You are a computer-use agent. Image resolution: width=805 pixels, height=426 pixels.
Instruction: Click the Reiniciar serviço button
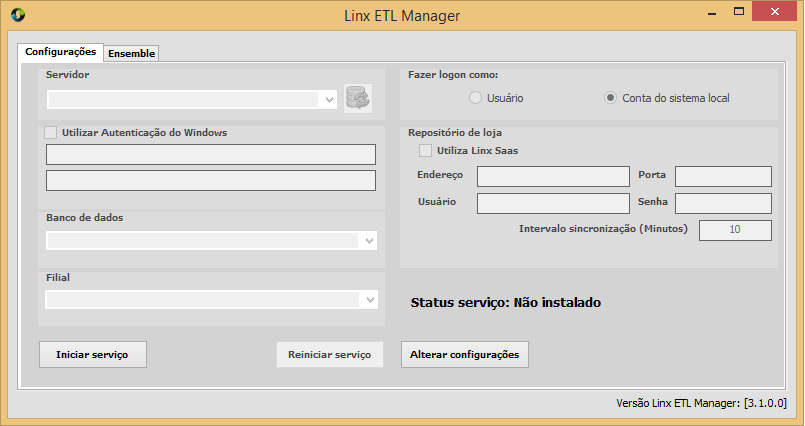(330, 355)
